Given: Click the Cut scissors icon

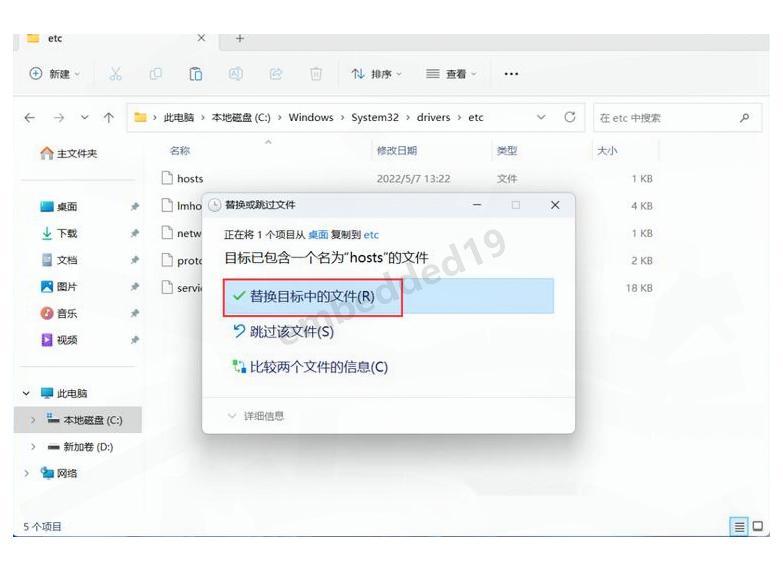Looking at the screenshot, I should (115, 74).
